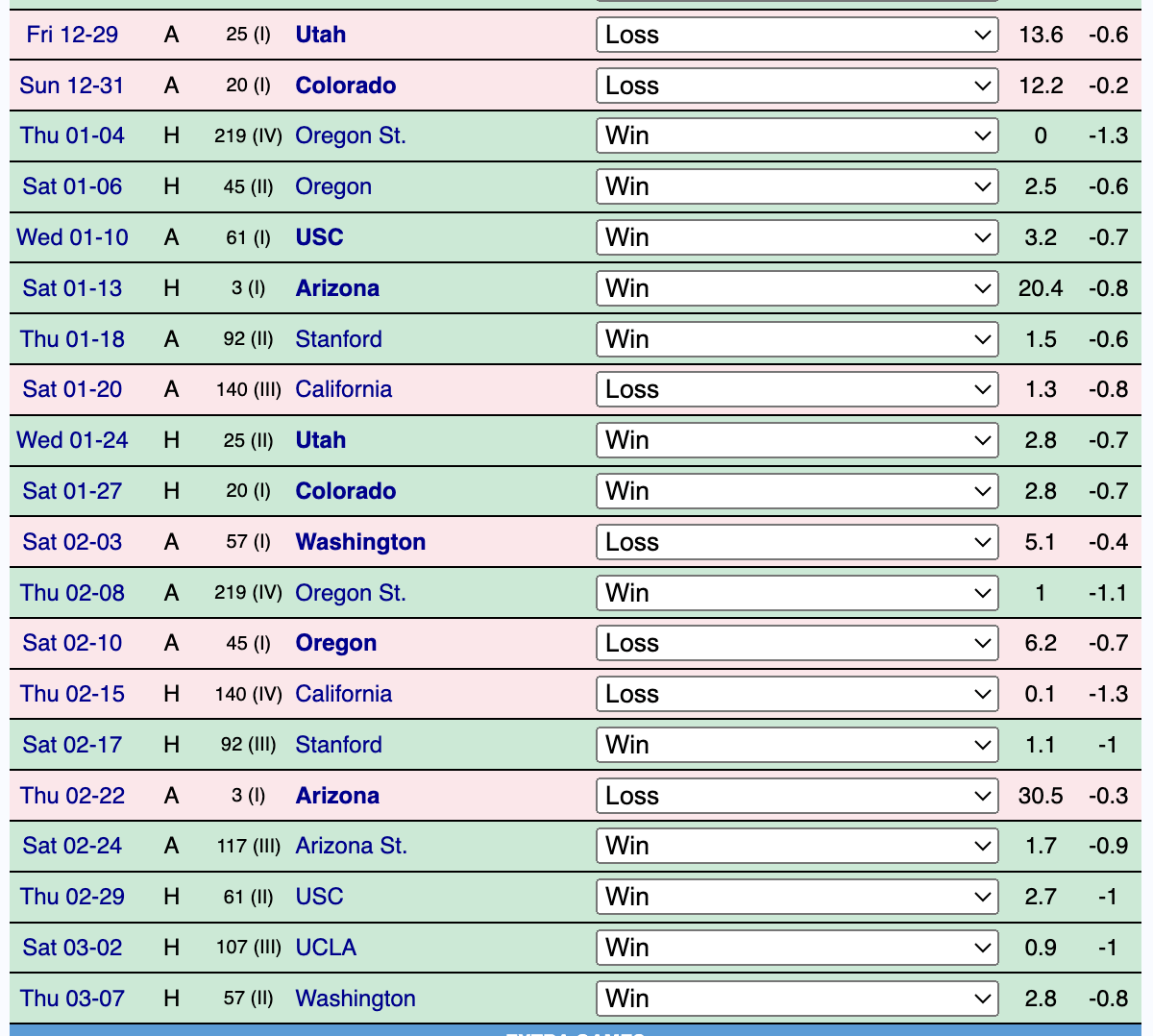This screenshot has width=1153, height=1036.
Task: Open the Sat 01-13 date link
Action: click(x=72, y=288)
